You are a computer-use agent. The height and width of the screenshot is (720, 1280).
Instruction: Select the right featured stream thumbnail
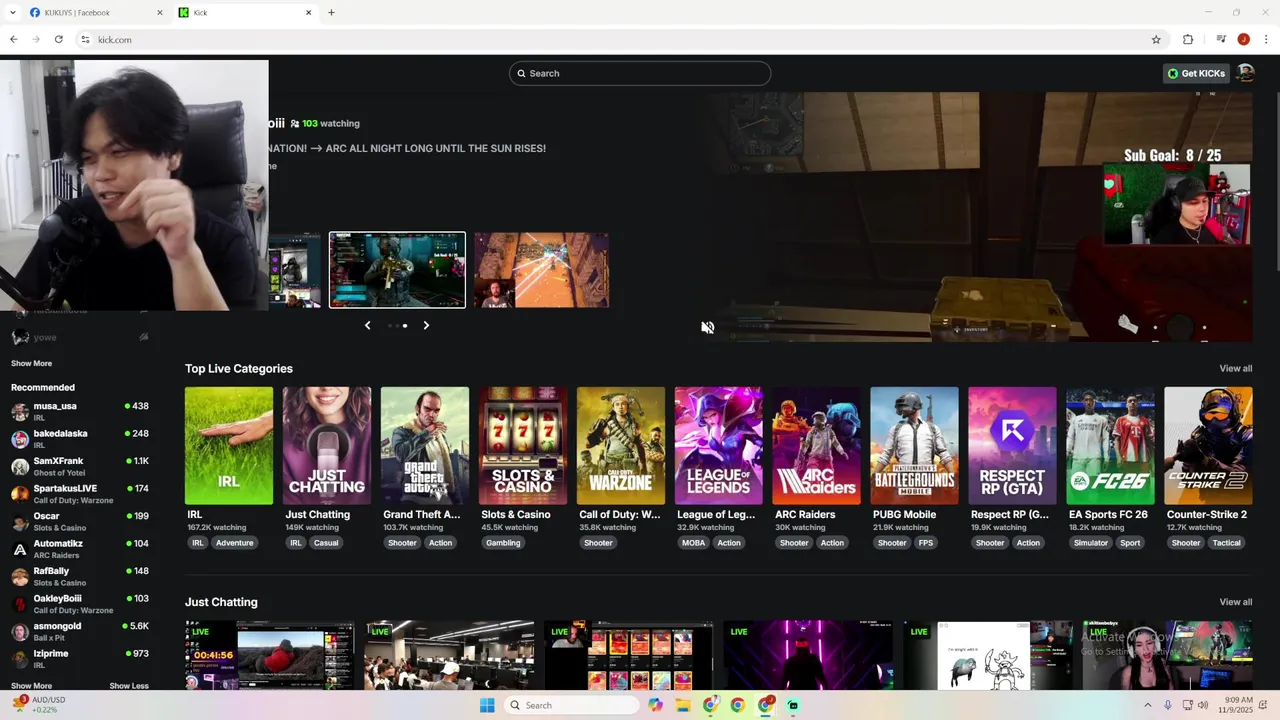point(541,270)
